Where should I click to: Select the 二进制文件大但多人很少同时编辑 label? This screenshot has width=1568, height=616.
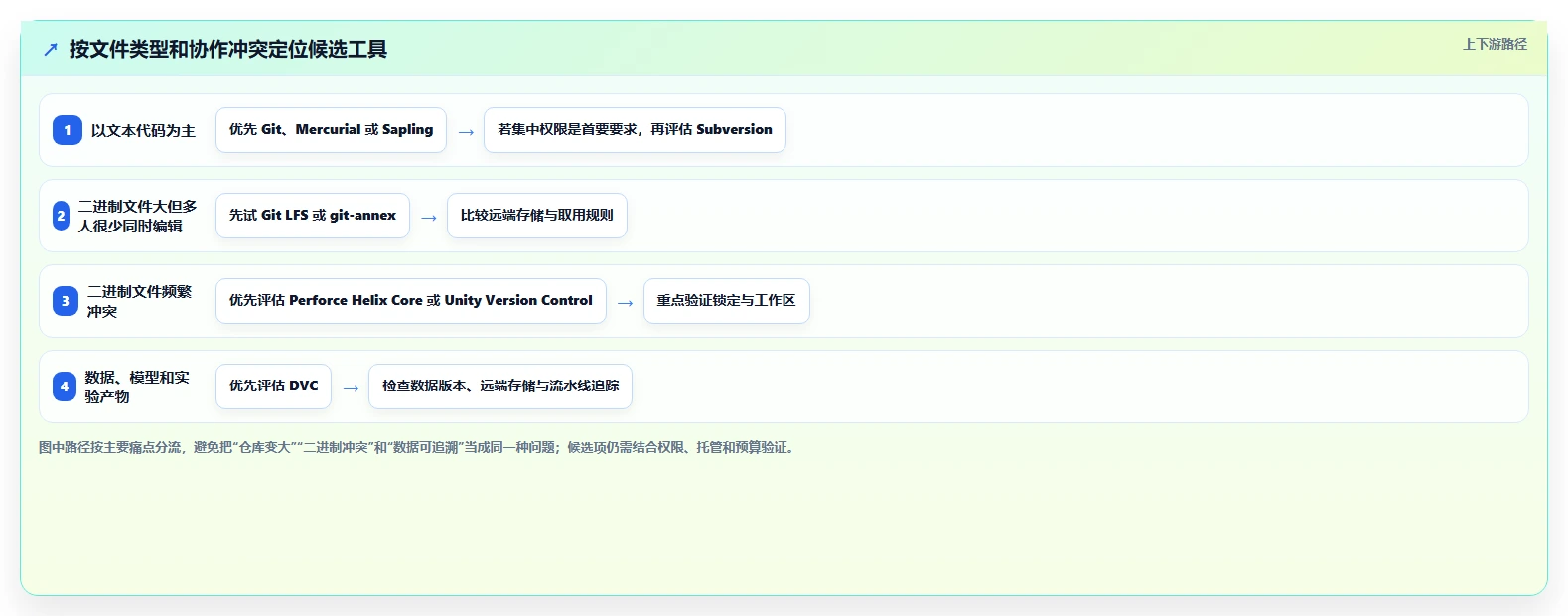tap(138, 216)
